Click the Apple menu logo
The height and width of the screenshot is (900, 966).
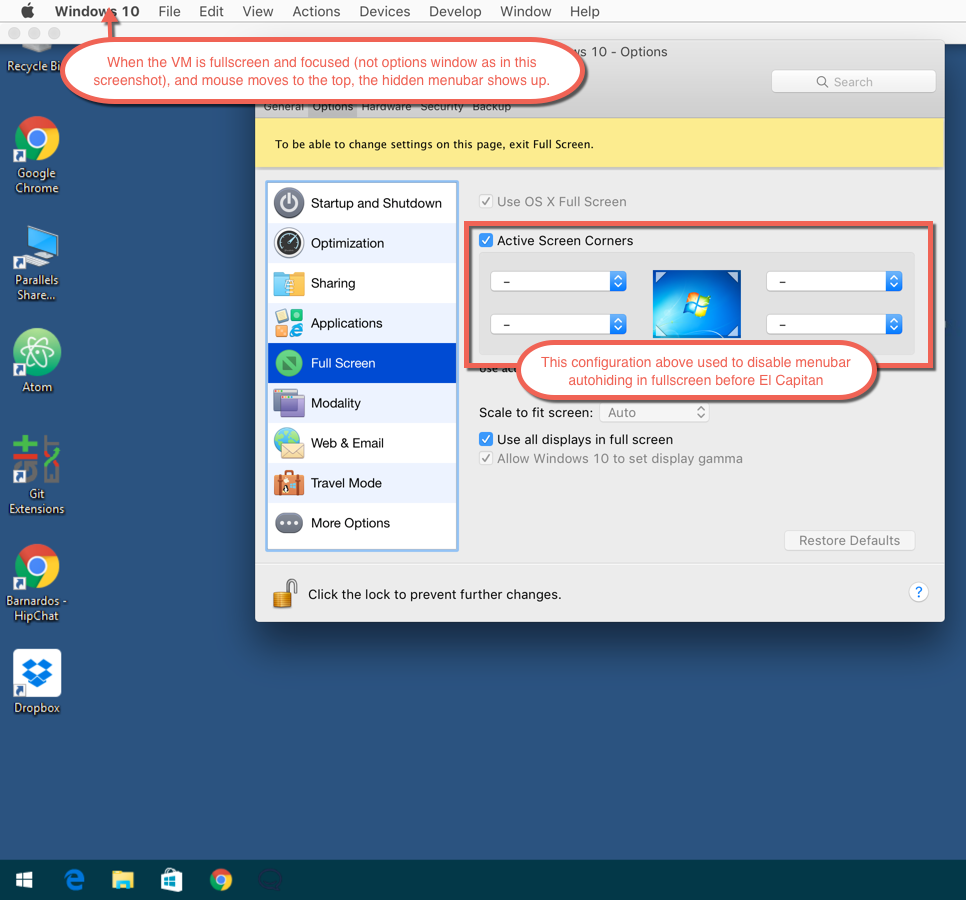pyautogui.click(x=28, y=11)
